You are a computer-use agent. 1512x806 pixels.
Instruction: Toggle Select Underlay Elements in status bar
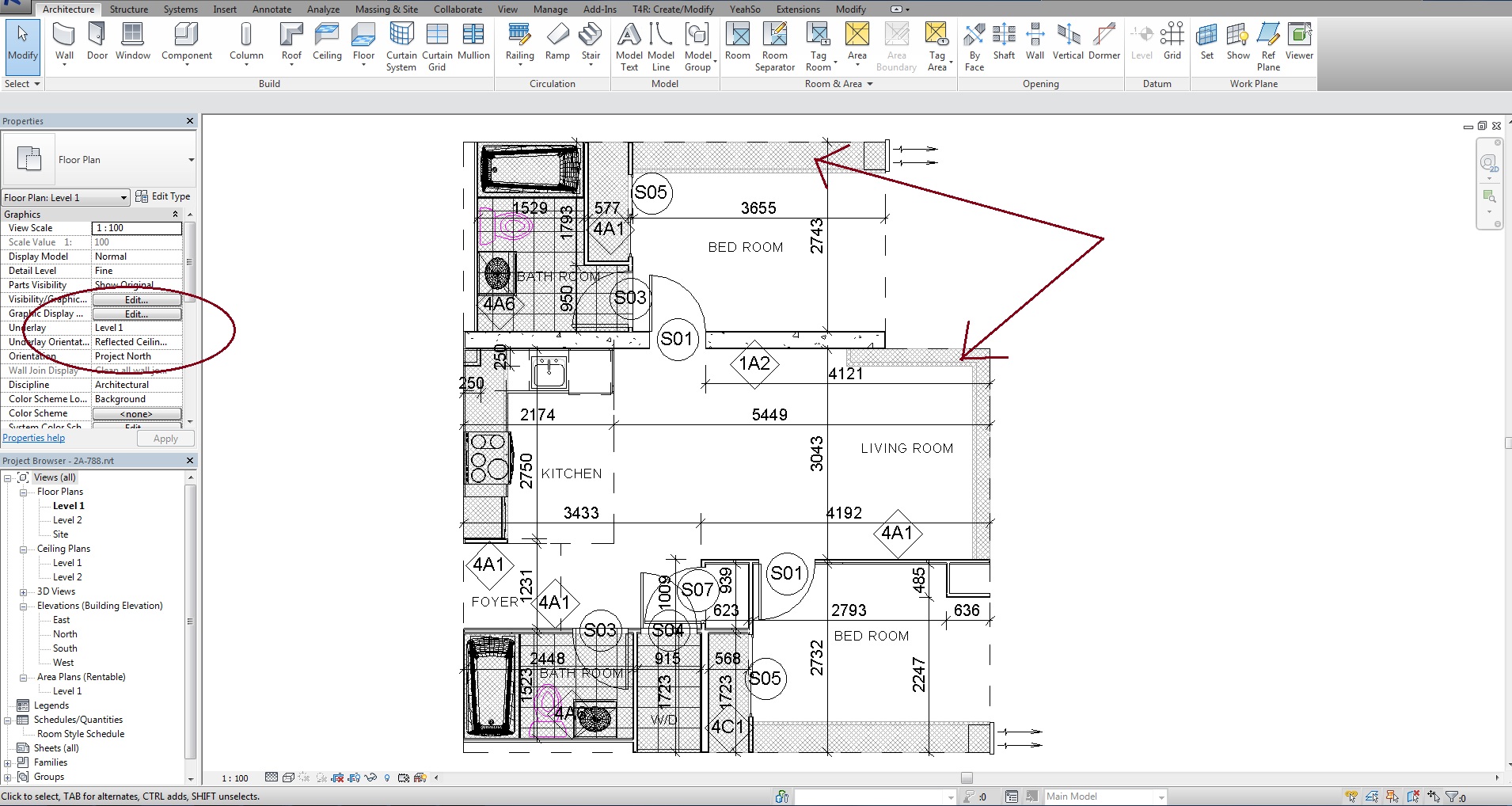(x=1372, y=796)
